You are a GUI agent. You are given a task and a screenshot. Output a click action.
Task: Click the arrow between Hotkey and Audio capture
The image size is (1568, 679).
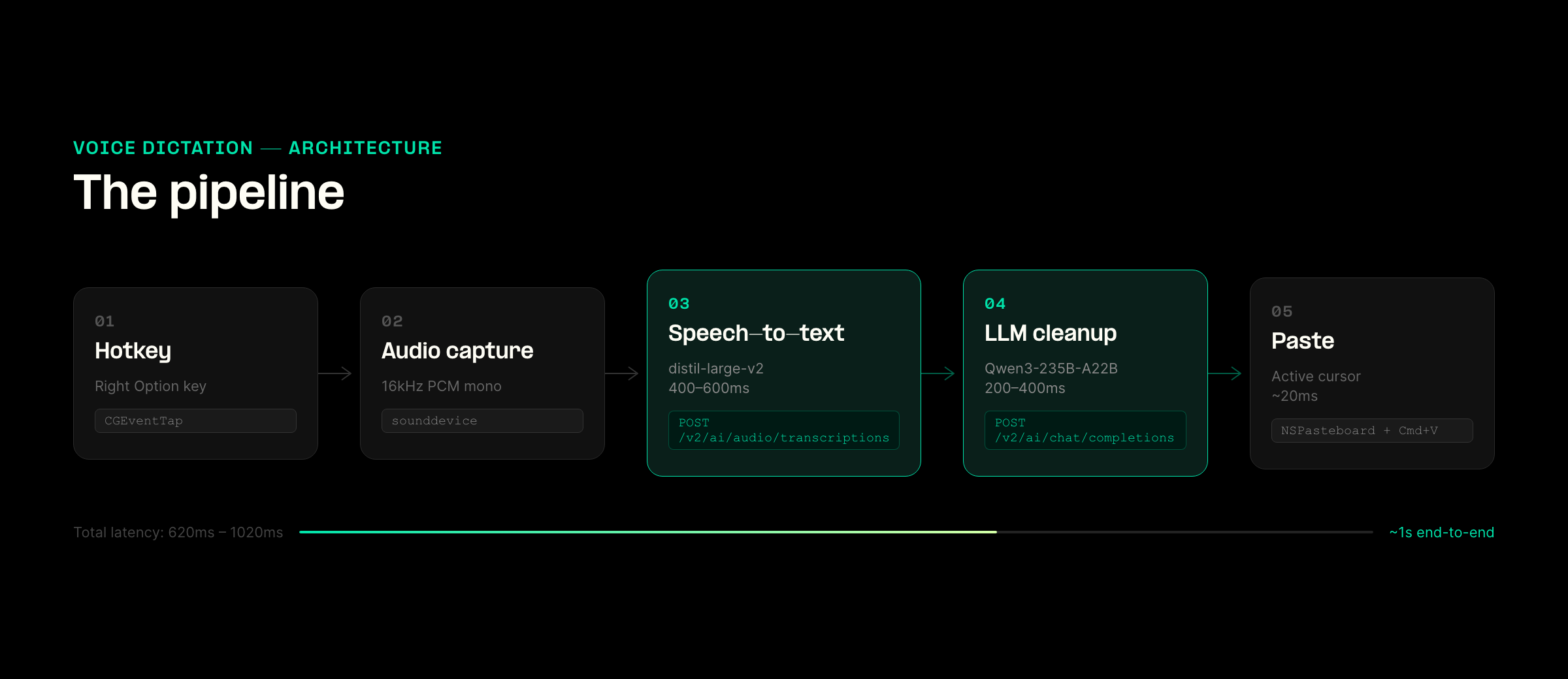(x=335, y=373)
